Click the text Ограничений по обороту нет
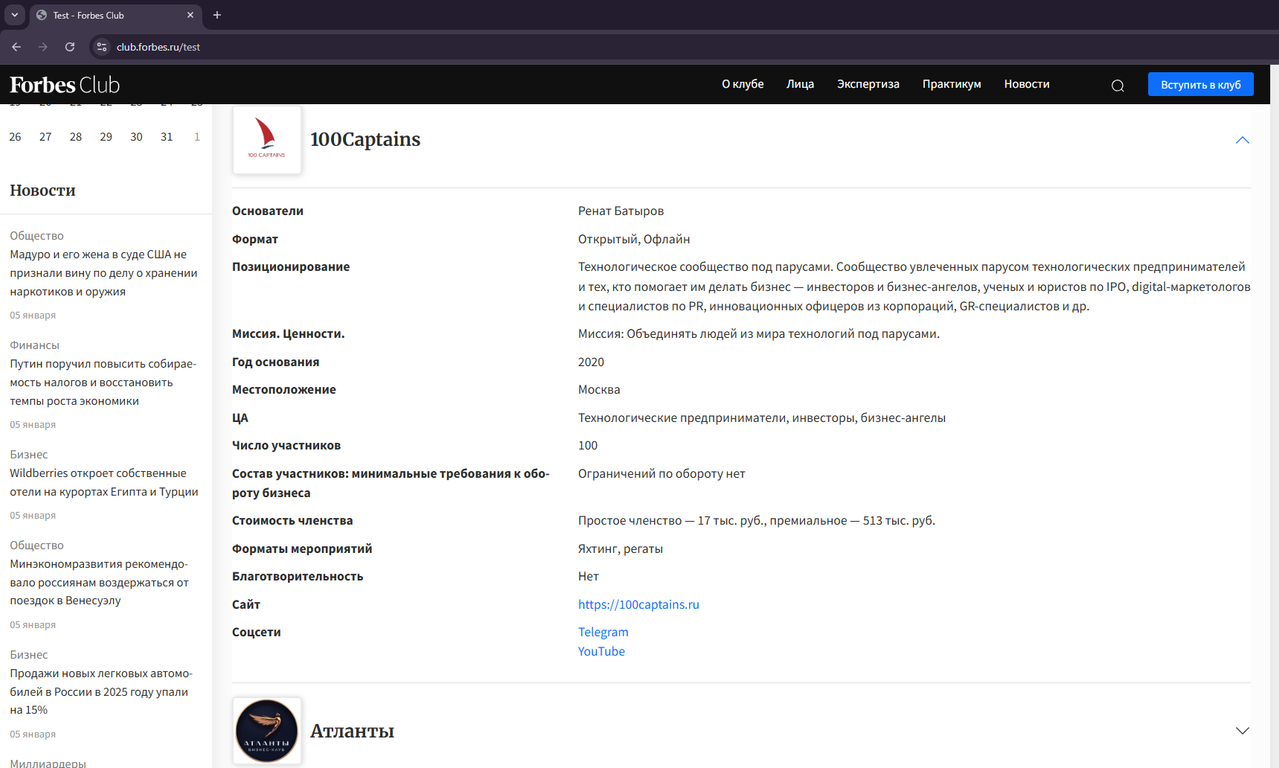The height and width of the screenshot is (768, 1279). pyautogui.click(x=662, y=474)
